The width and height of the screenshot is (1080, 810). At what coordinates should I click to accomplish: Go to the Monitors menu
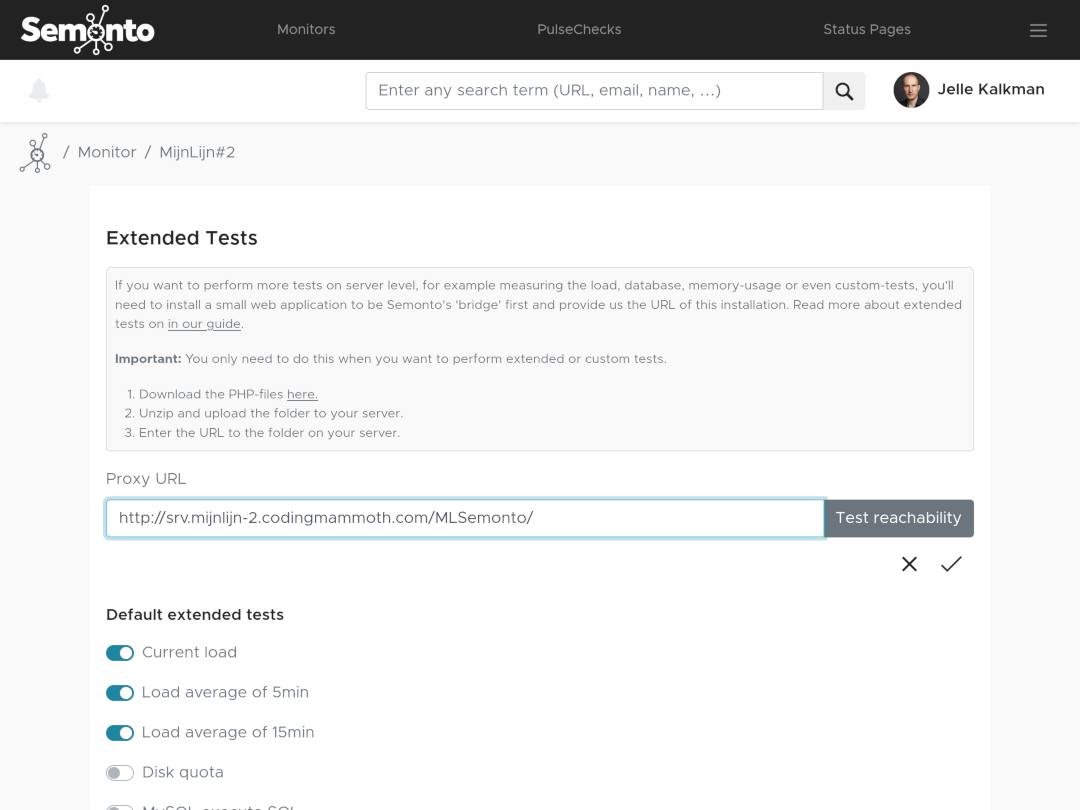pyautogui.click(x=306, y=30)
